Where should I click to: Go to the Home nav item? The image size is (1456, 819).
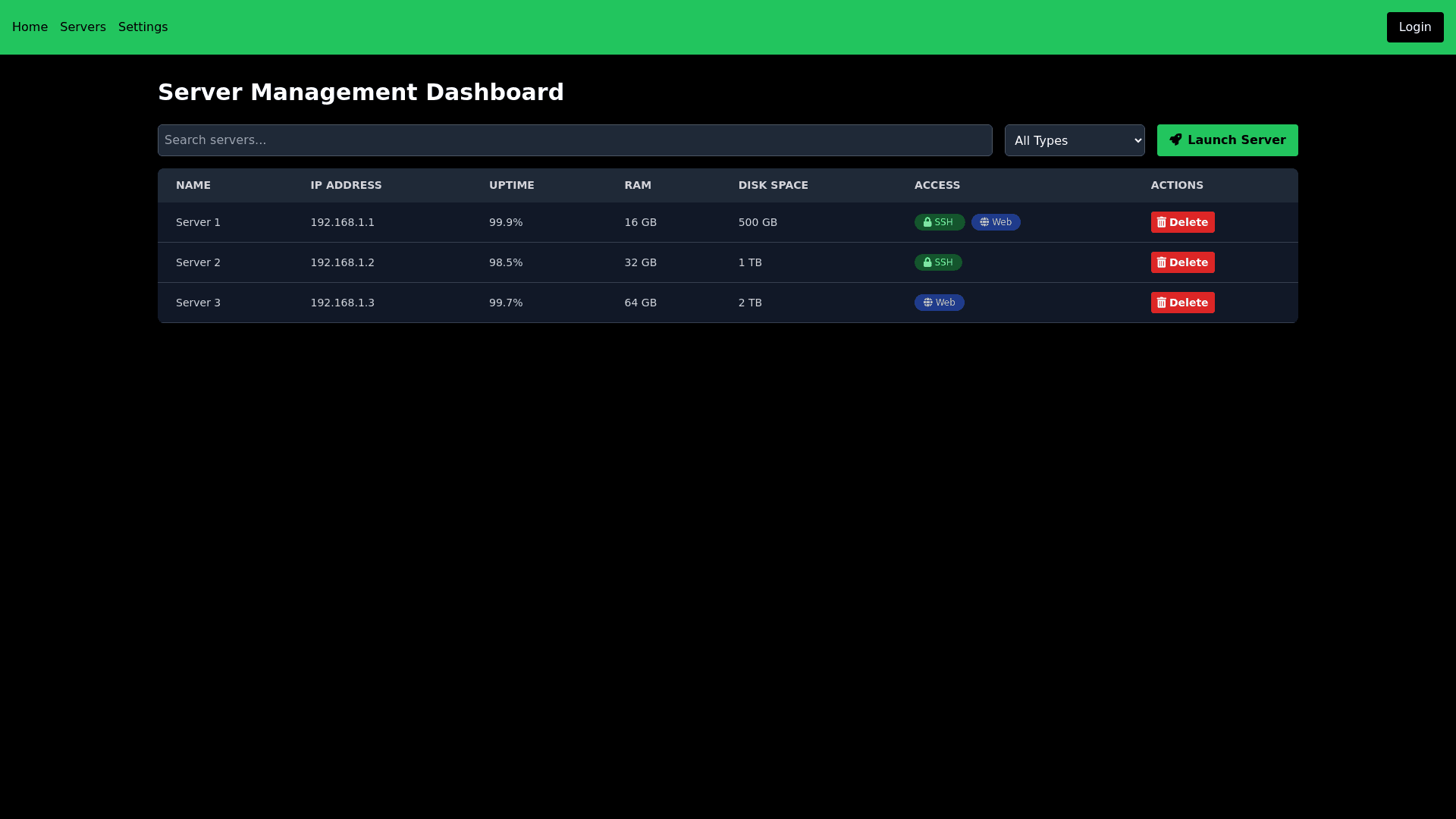click(x=30, y=27)
